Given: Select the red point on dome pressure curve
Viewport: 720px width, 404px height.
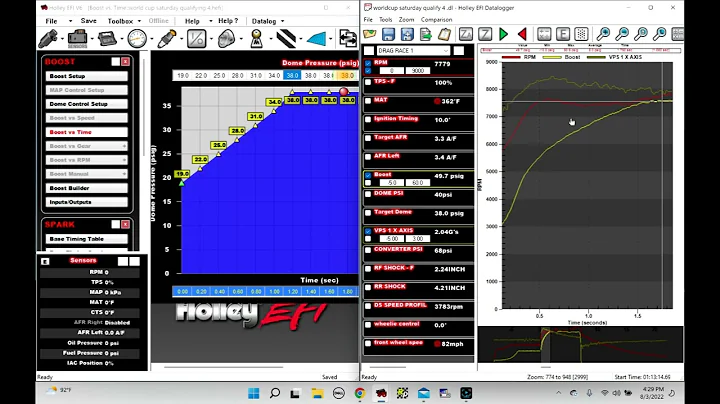Looking at the screenshot, I should pos(344,92).
